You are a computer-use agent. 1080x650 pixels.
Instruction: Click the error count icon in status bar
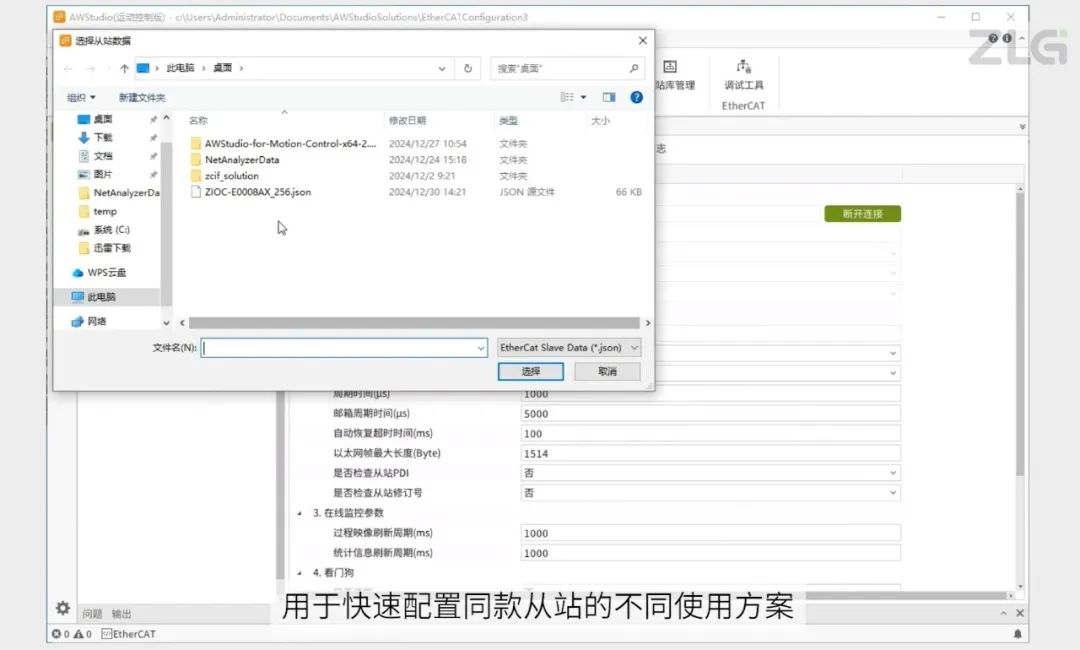(56, 634)
